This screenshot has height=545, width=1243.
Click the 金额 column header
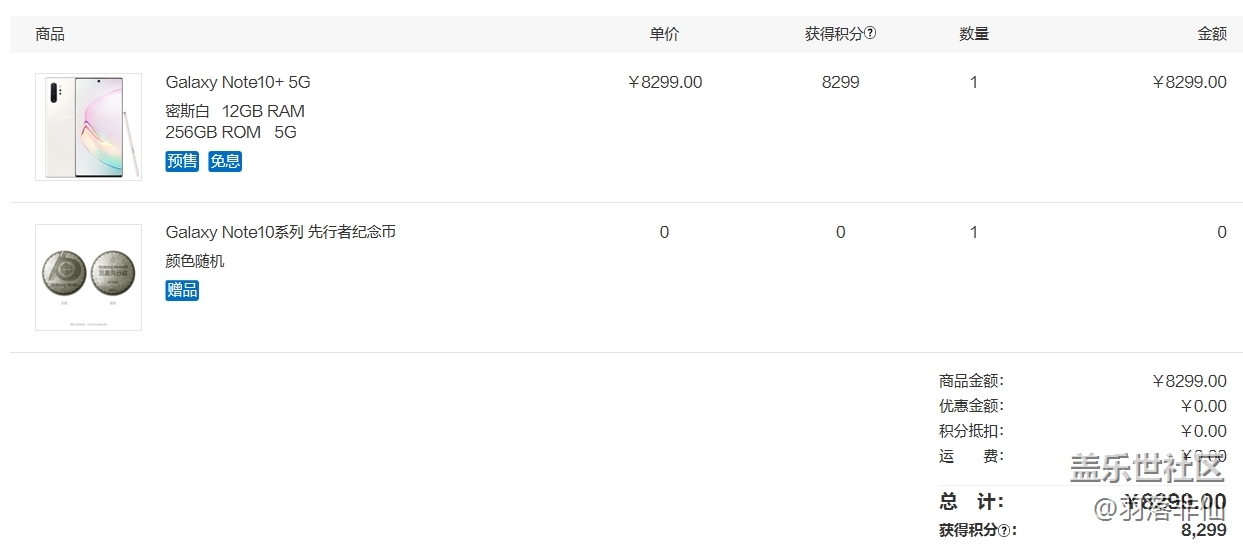point(1212,34)
